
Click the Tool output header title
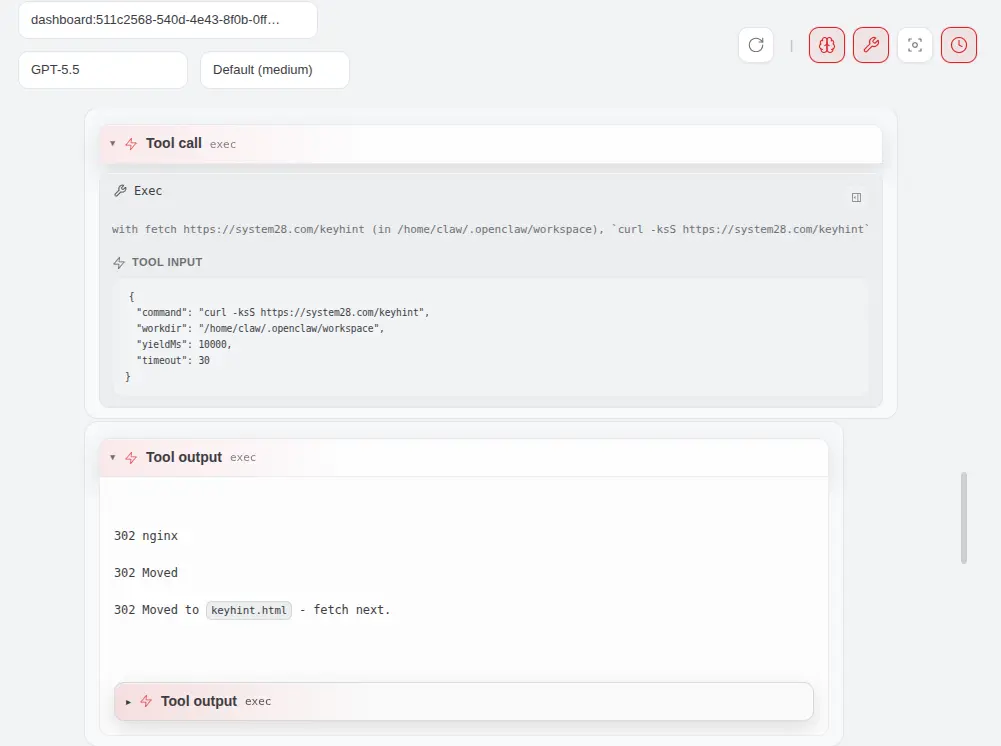(x=184, y=457)
